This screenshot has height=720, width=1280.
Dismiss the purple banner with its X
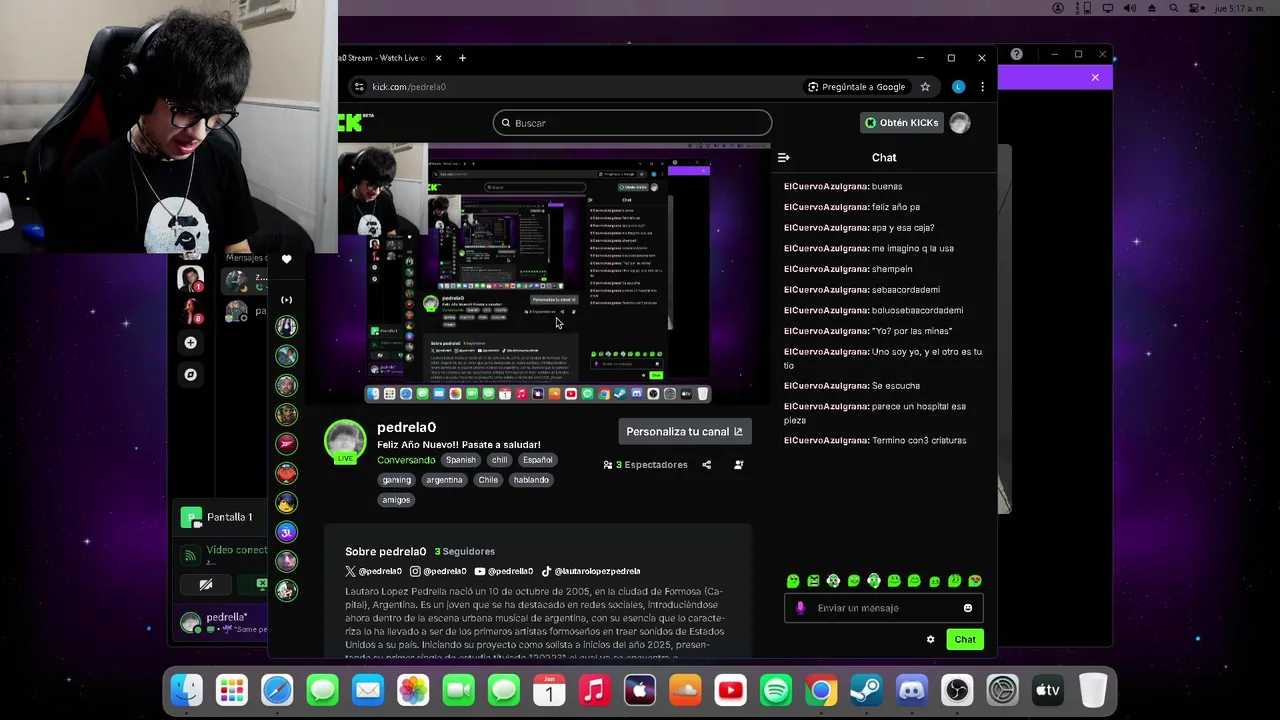click(x=1095, y=77)
